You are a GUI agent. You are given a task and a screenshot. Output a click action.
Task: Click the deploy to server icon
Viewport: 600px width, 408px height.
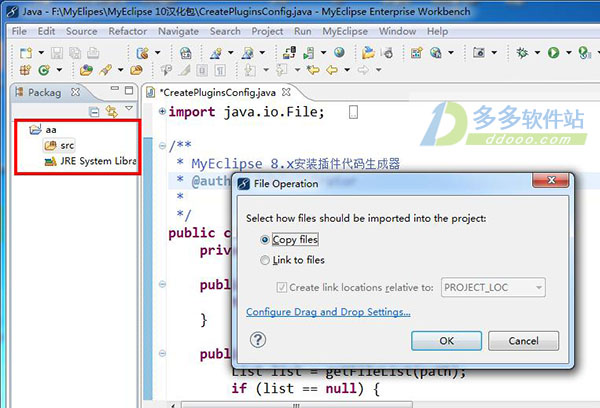tap(289, 53)
